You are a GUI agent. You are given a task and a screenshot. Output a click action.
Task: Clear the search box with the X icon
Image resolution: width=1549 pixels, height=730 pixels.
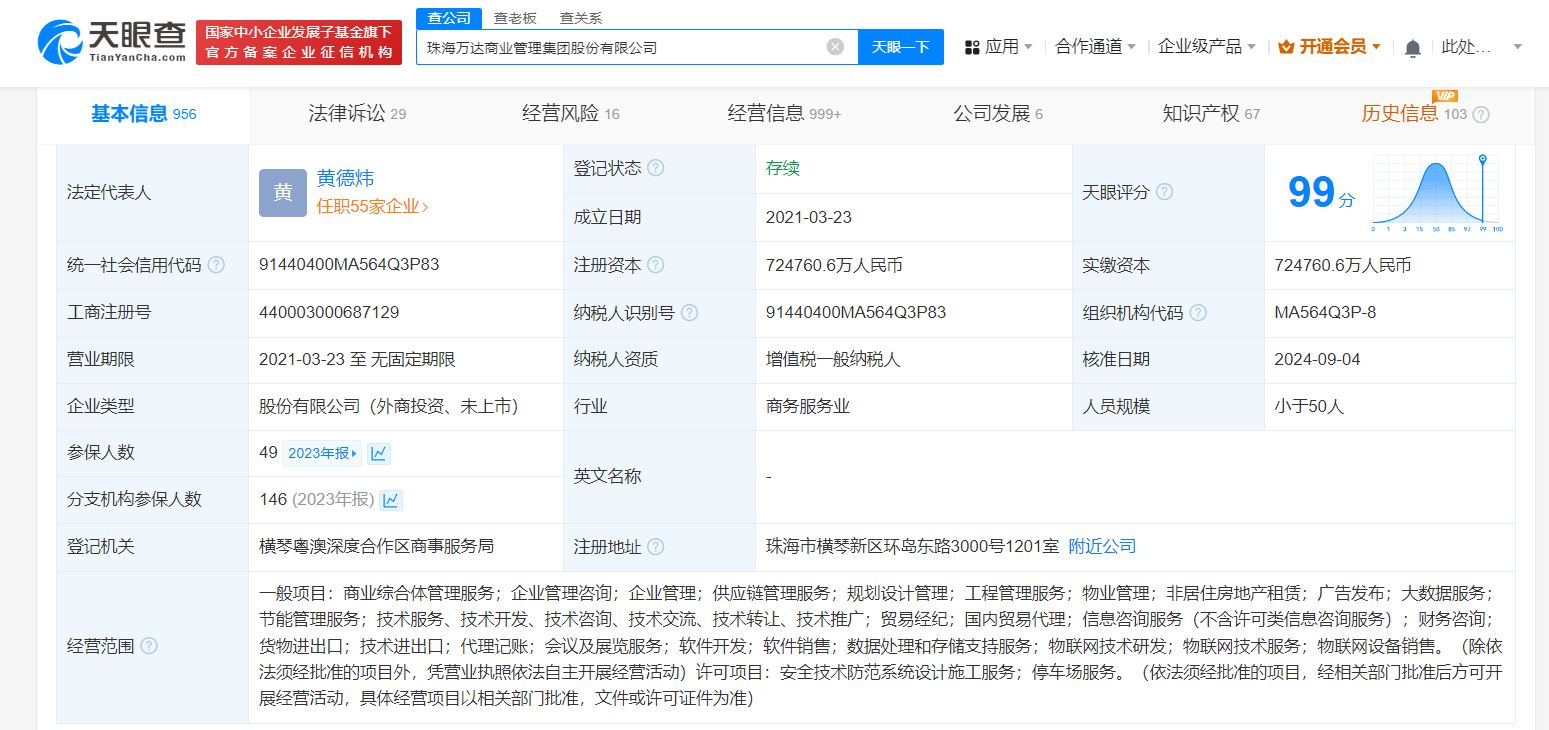tap(835, 46)
